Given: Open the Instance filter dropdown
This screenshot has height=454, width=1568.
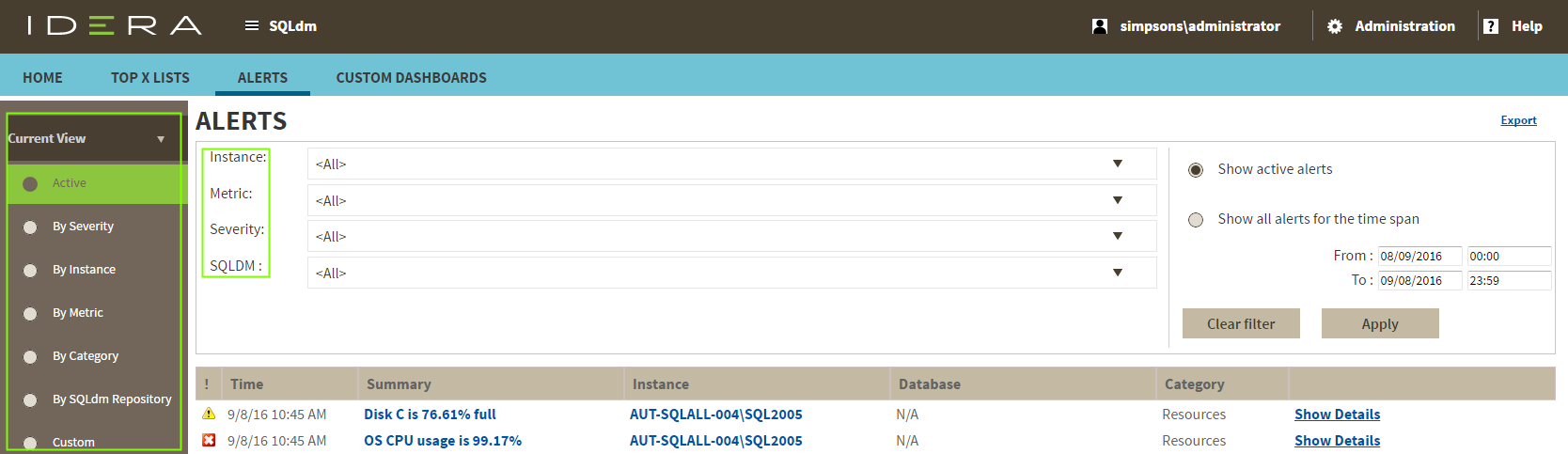Looking at the screenshot, I should click(731, 164).
